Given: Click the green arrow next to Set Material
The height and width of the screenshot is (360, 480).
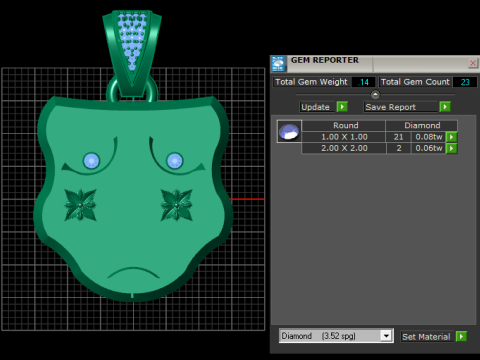Looking at the screenshot, I should (461, 337).
